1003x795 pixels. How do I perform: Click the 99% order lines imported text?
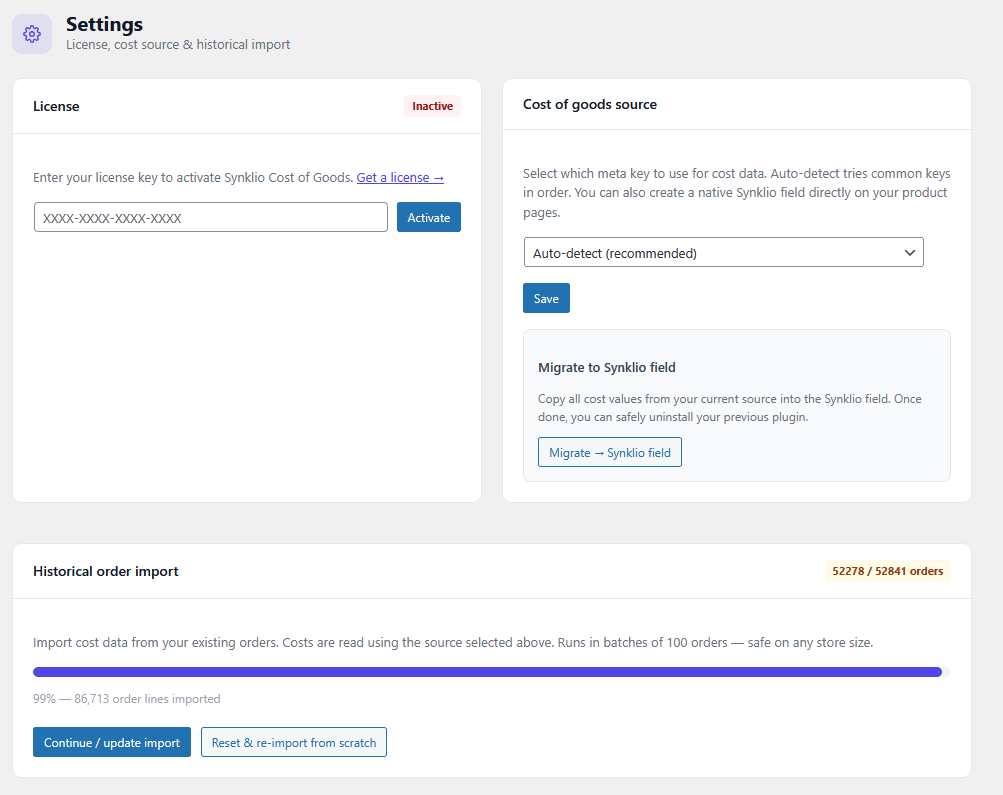pos(127,699)
